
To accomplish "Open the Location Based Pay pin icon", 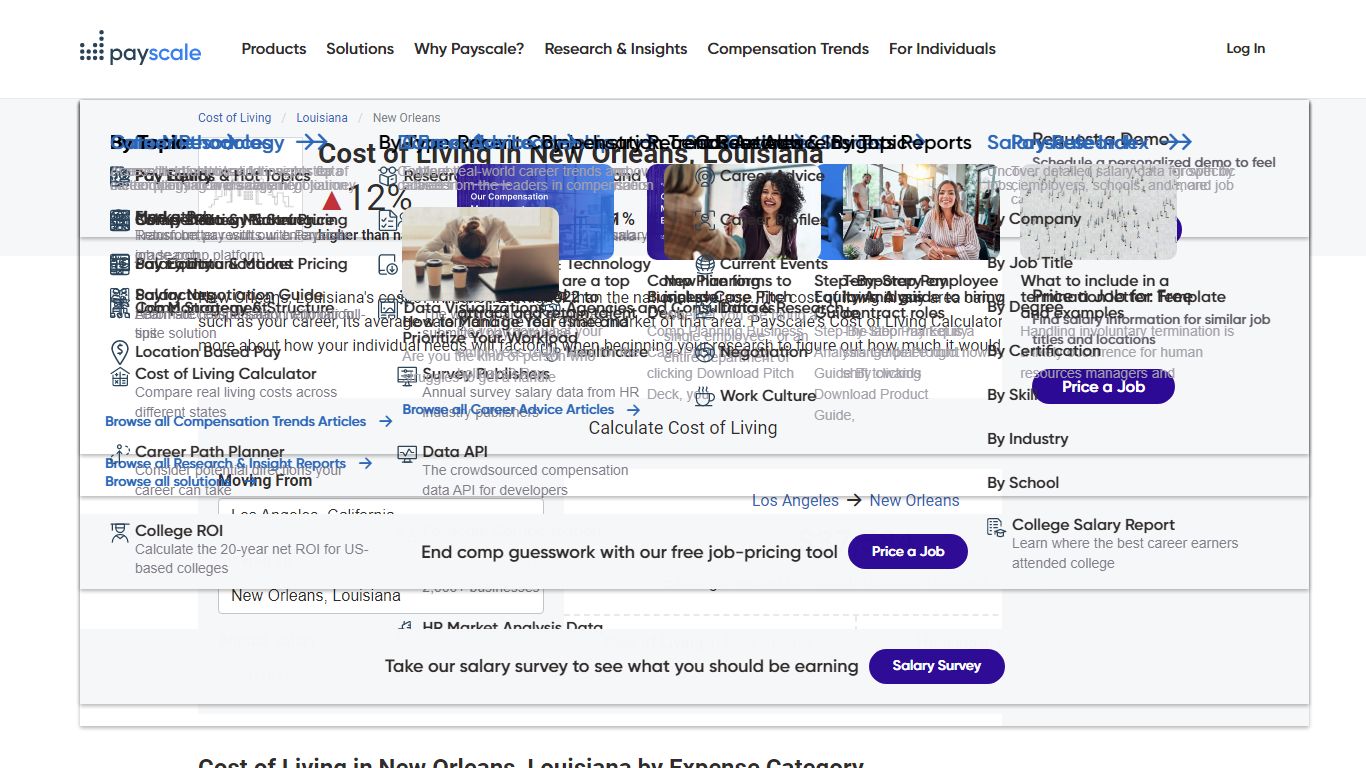I will pos(120,352).
